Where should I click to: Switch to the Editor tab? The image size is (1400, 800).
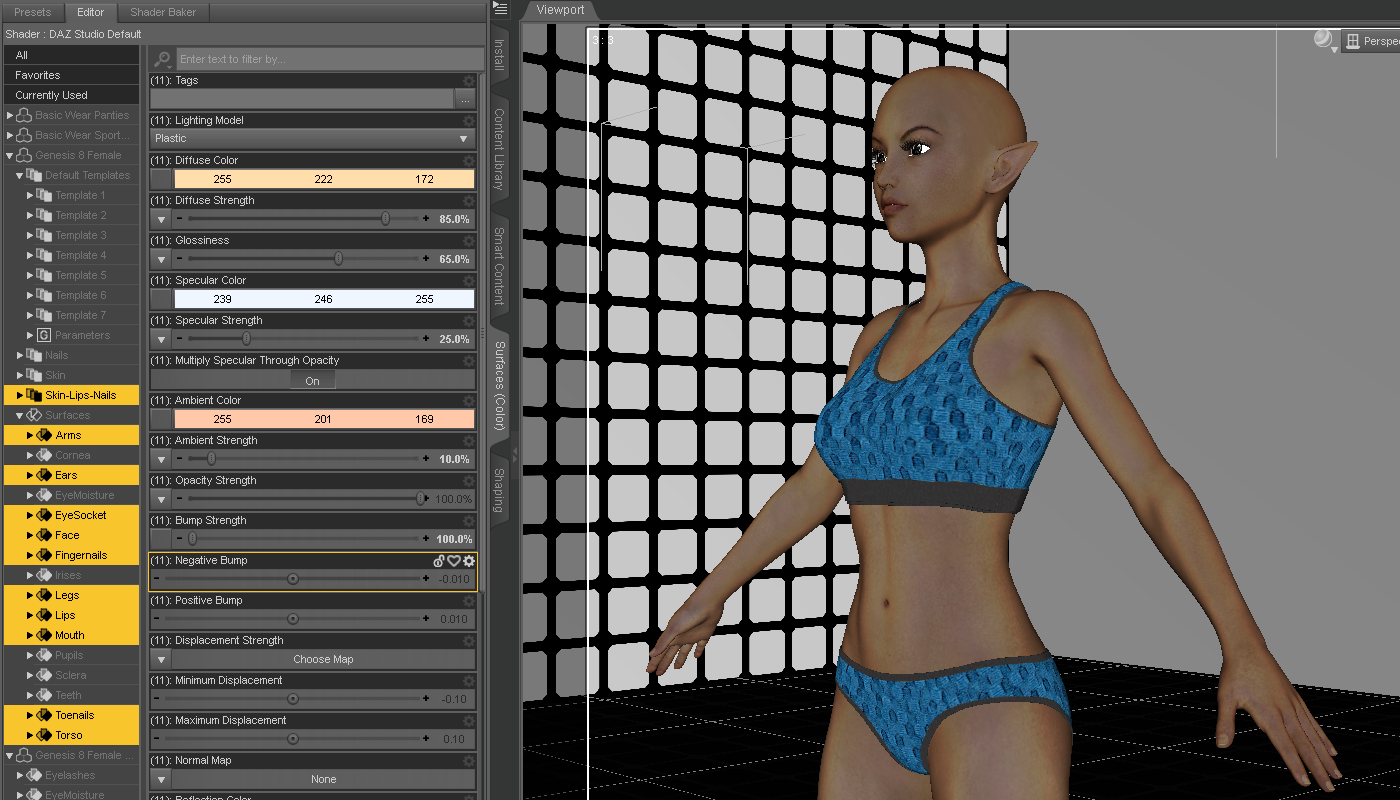coord(91,12)
